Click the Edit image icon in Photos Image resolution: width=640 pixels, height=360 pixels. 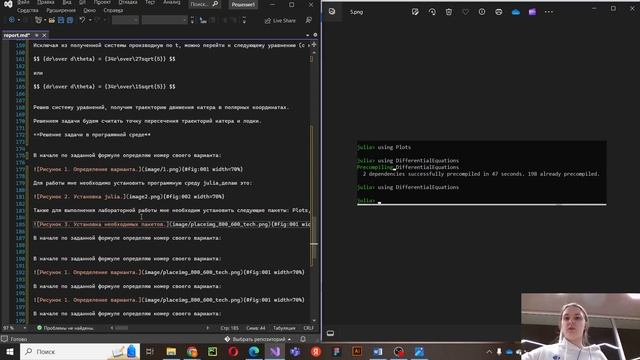click(x=415, y=12)
